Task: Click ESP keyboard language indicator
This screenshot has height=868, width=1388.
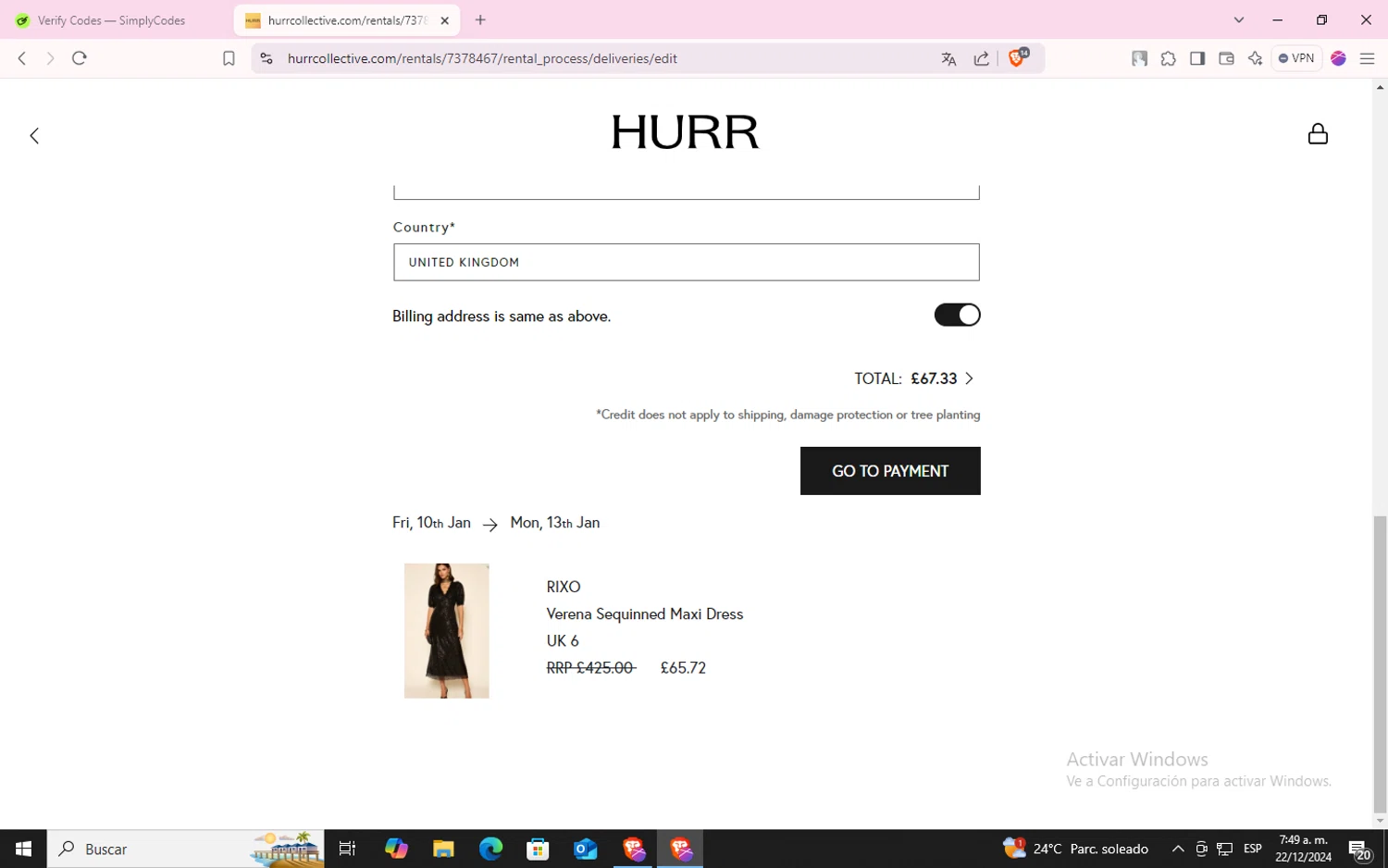Action: click(x=1252, y=849)
